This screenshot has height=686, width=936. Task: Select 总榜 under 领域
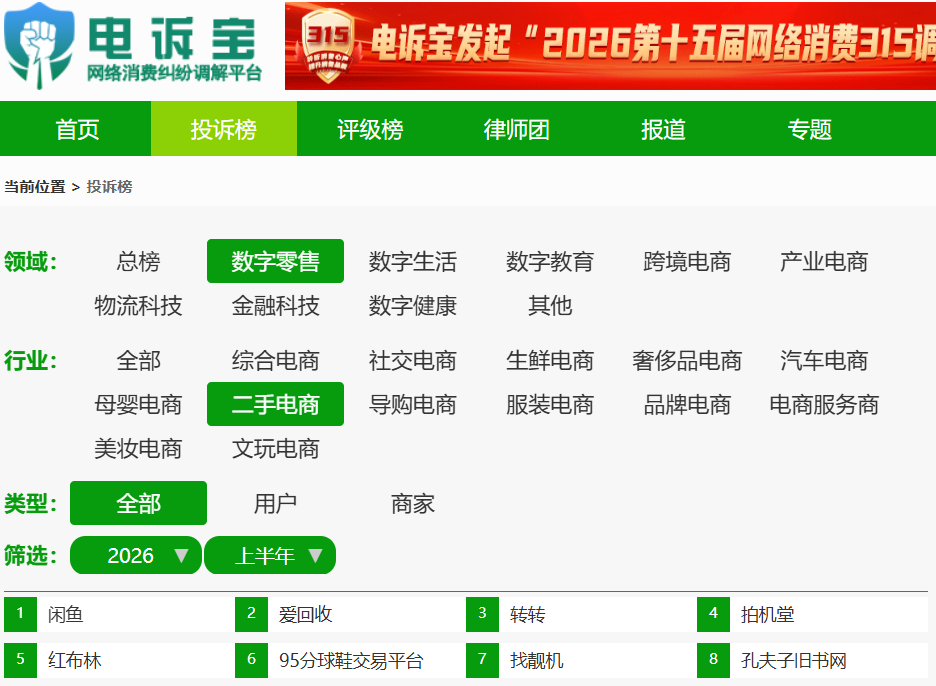138,262
